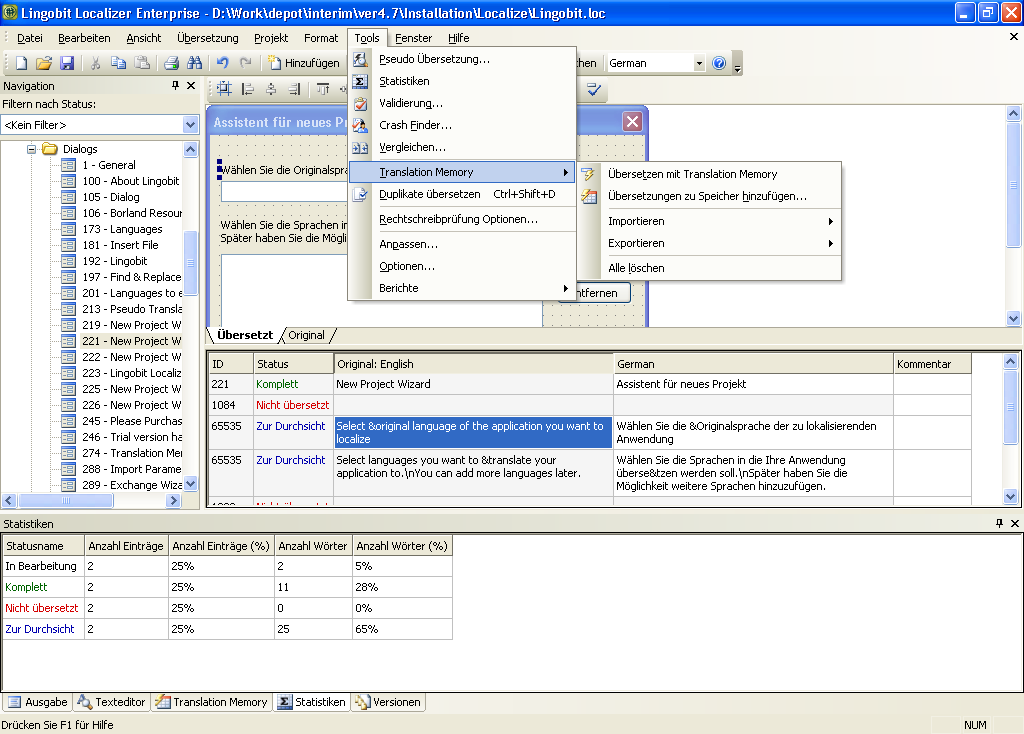Click the Save floppy disk icon
The height and width of the screenshot is (734, 1024).
67,63
